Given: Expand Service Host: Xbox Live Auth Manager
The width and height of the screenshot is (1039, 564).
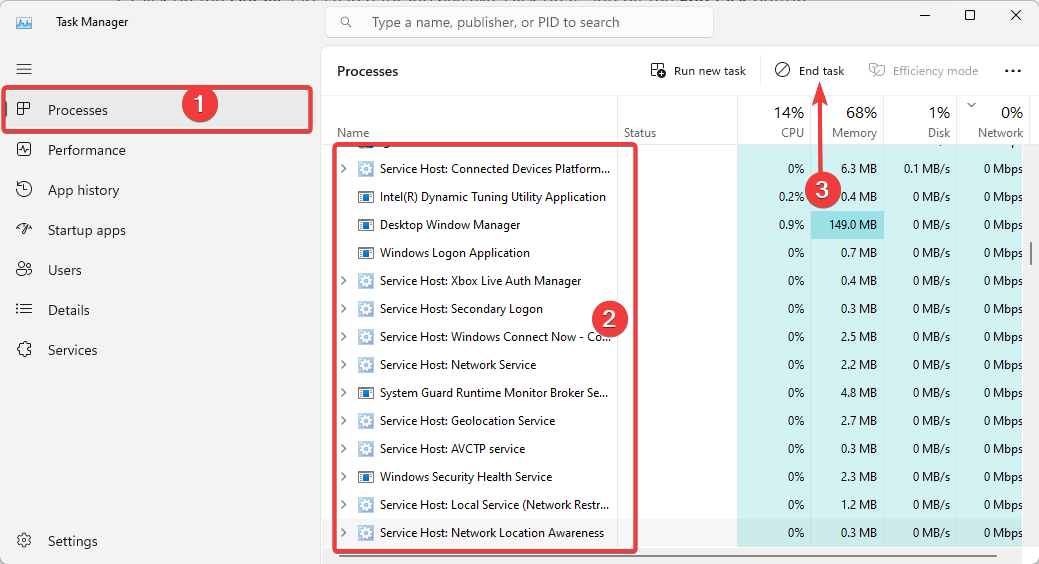Looking at the screenshot, I should (344, 281).
